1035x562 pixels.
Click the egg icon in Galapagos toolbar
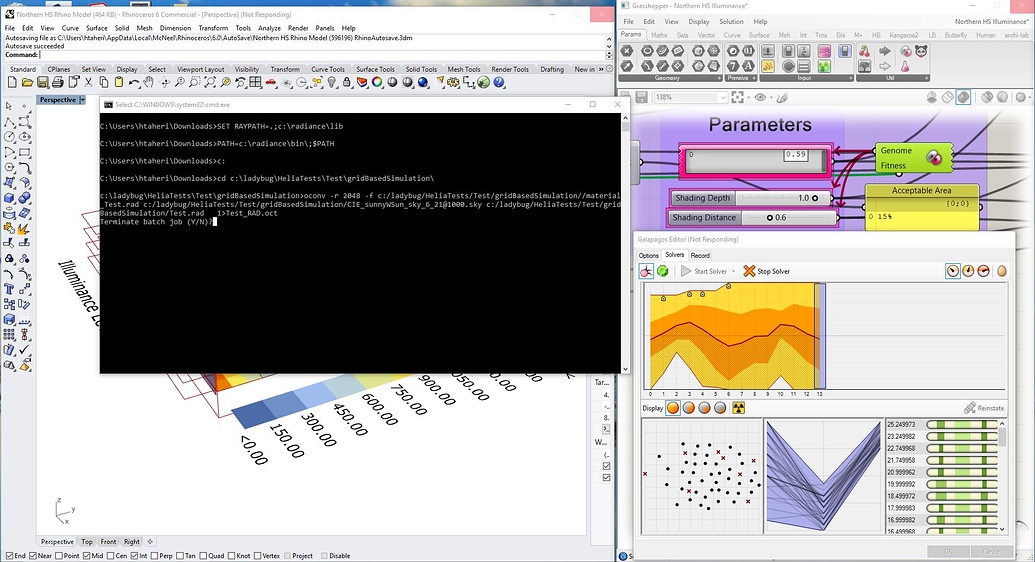[x=1001, y=271]
